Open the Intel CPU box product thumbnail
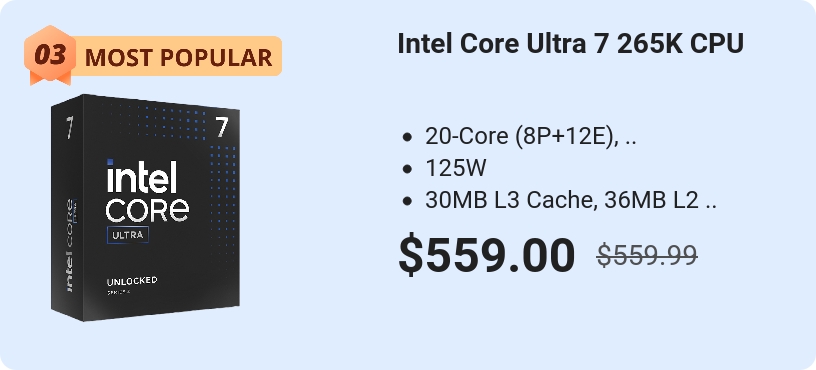This screenshot has width=816, height=370. pyautogui.click(x=145, y=208)
